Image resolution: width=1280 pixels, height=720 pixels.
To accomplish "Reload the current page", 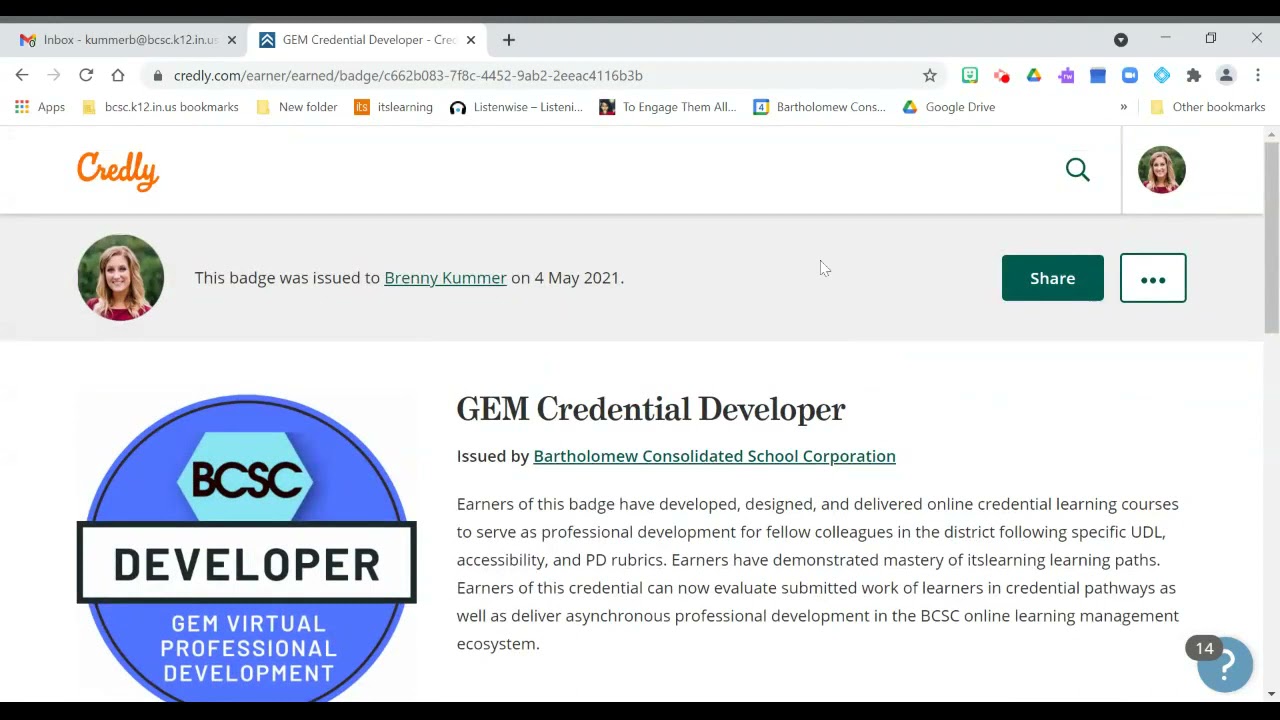I will pyautogui.click(x=86, y=75).
